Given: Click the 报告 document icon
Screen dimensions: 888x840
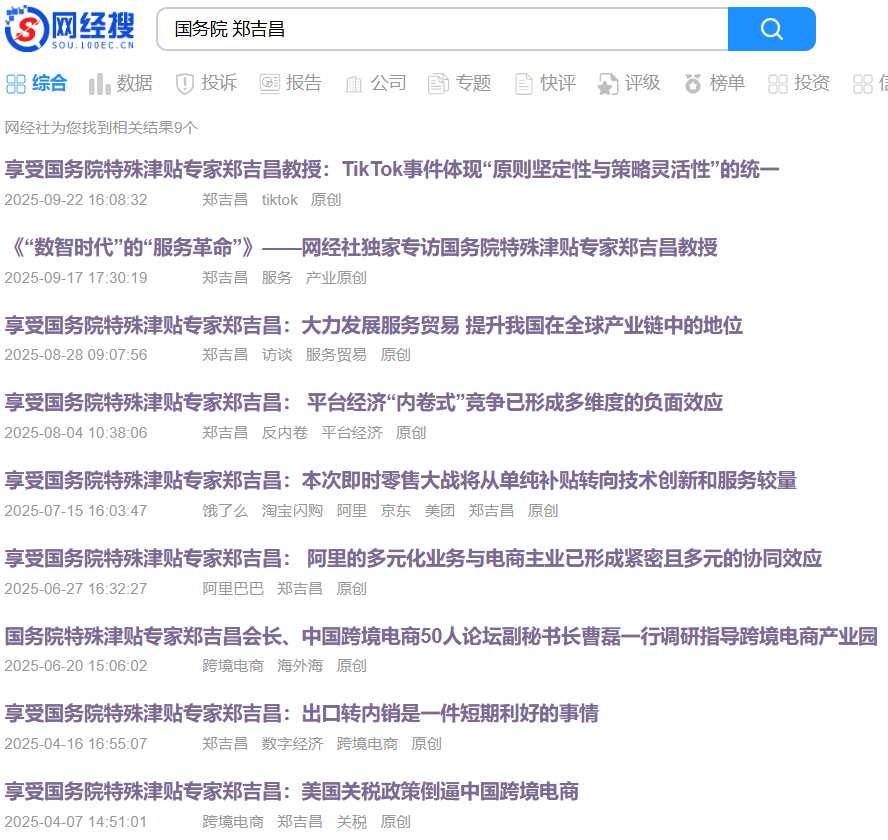Looking at the screenshot, I should point(269,84).
